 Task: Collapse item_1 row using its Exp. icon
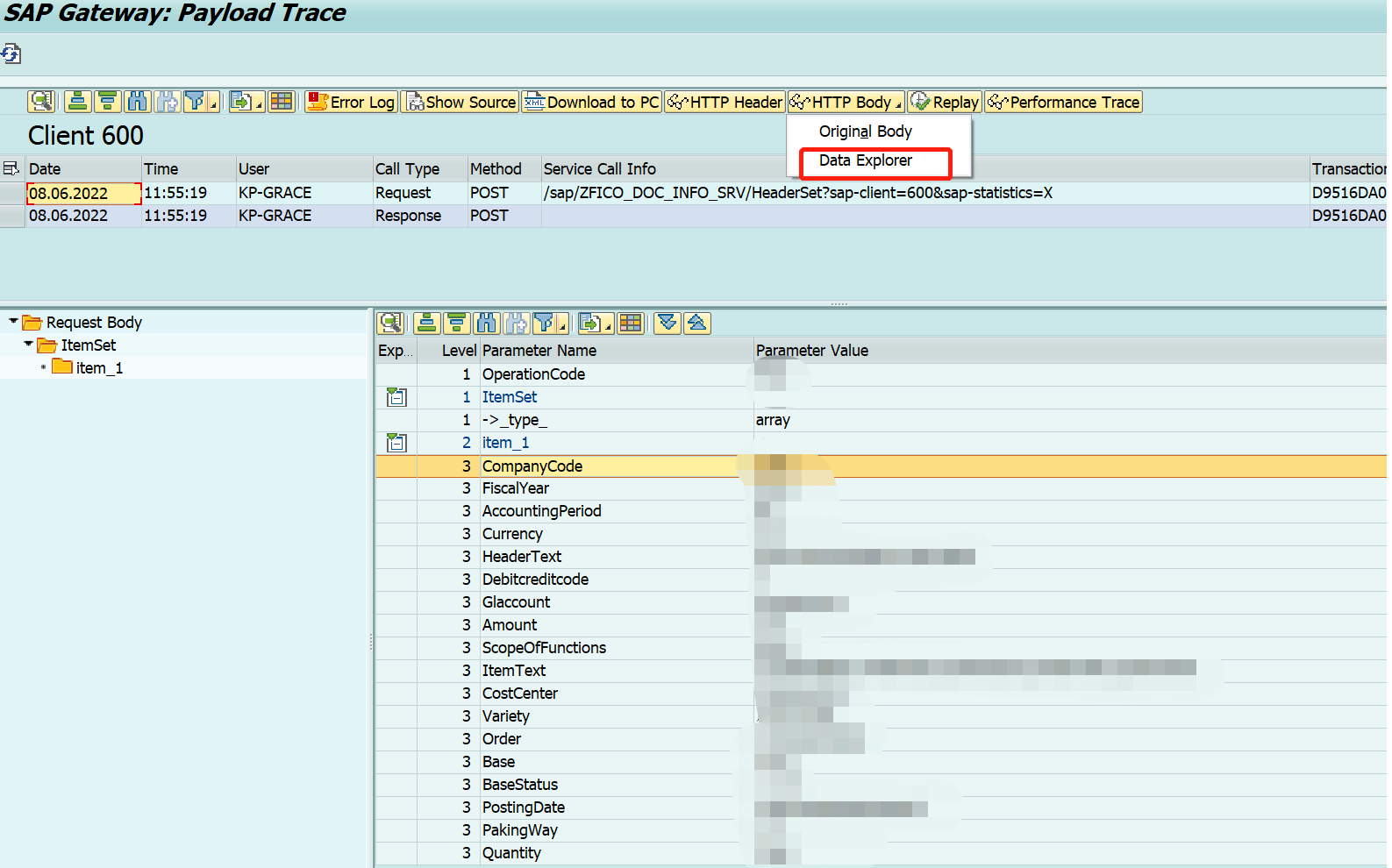point(396,443)
